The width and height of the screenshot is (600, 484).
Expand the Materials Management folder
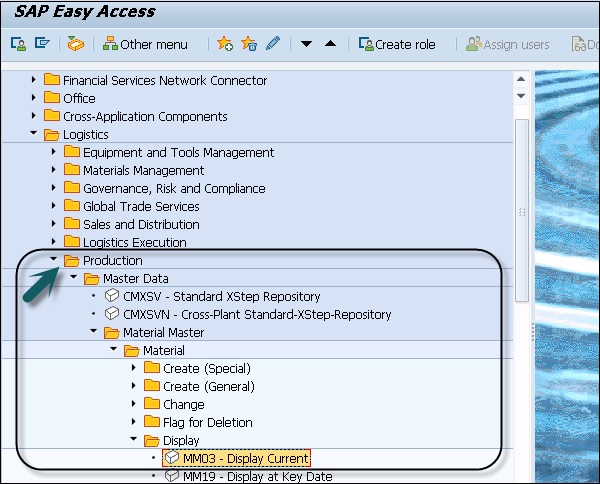coord(55,170)
